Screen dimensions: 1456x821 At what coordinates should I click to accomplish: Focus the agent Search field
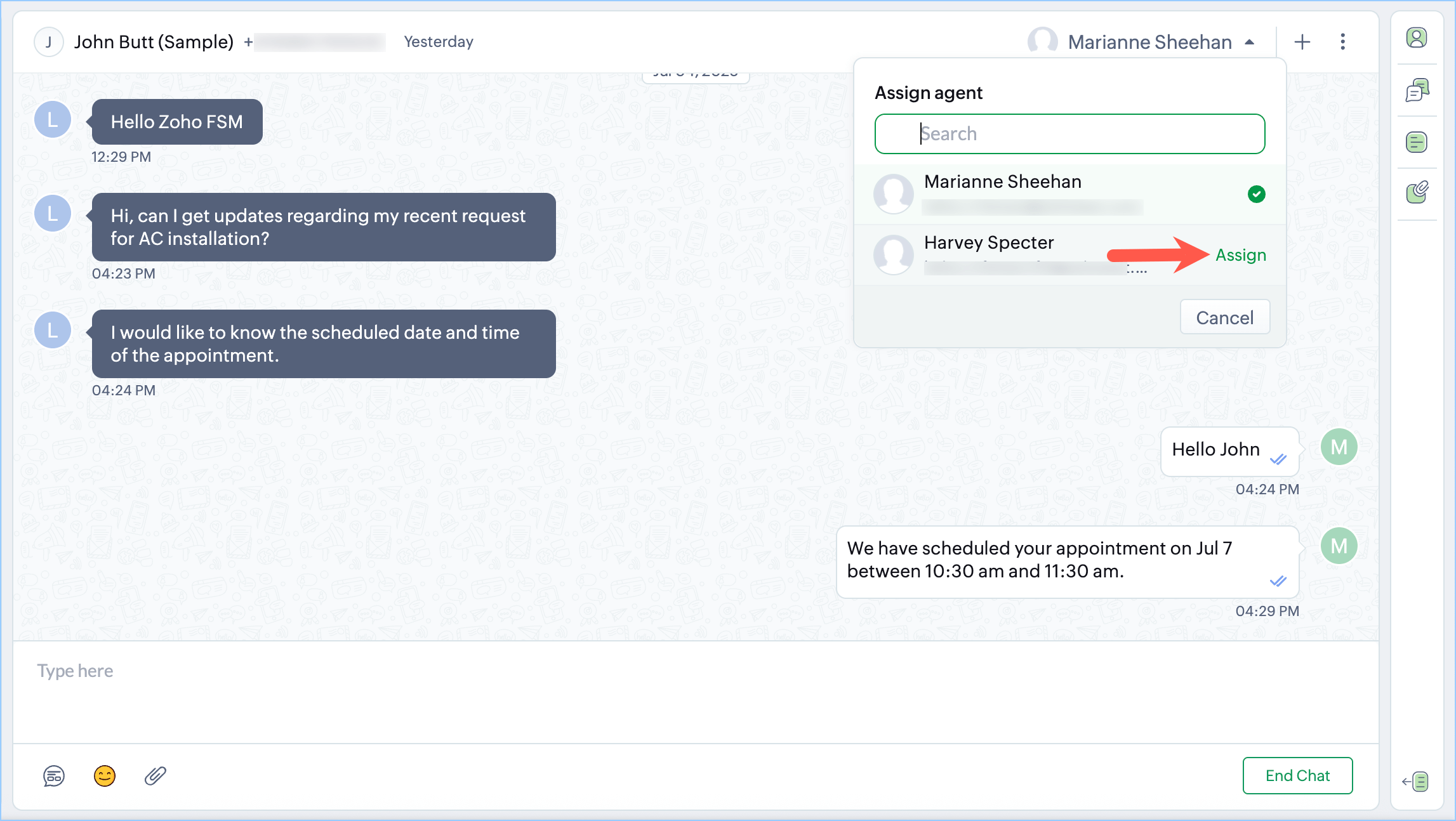pyautogui.click(x=1069, y=134)
